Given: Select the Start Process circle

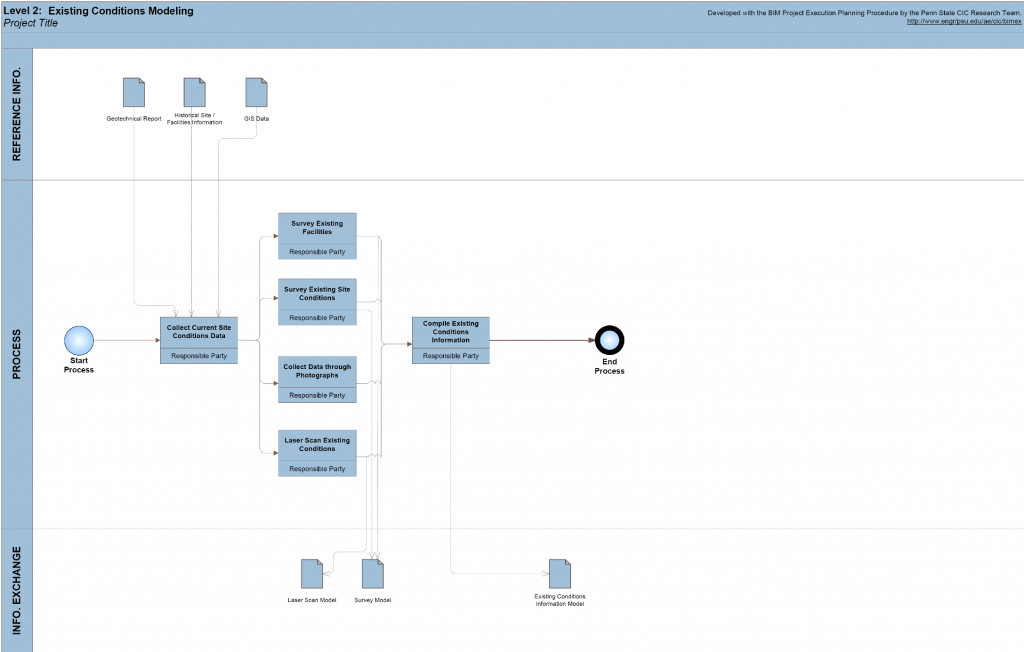Looking at the screenshot, I should pos(79,341).
